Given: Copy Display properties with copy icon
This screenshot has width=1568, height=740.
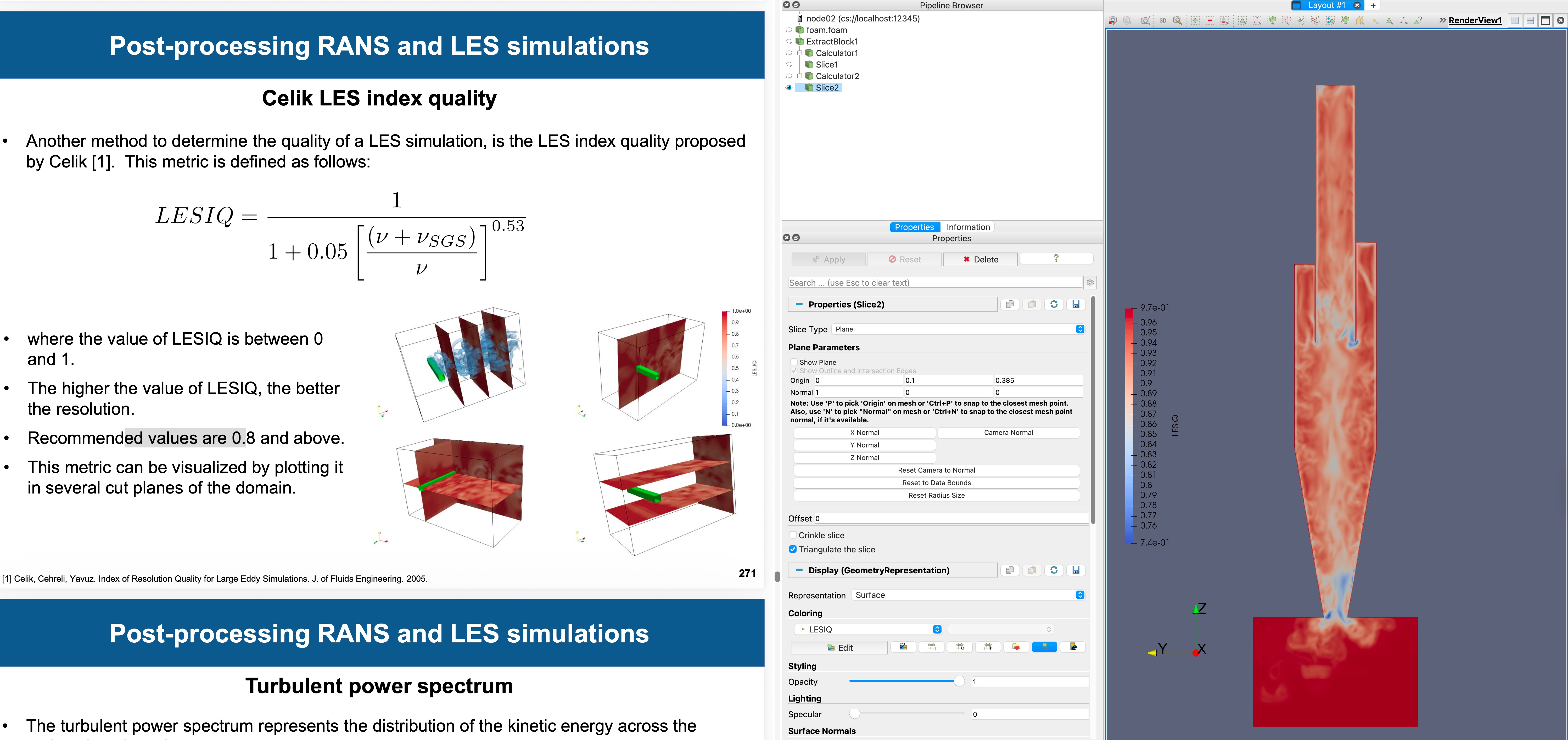Looking at the screenshot, I should pyautogui.click(x=1010, y=570).
